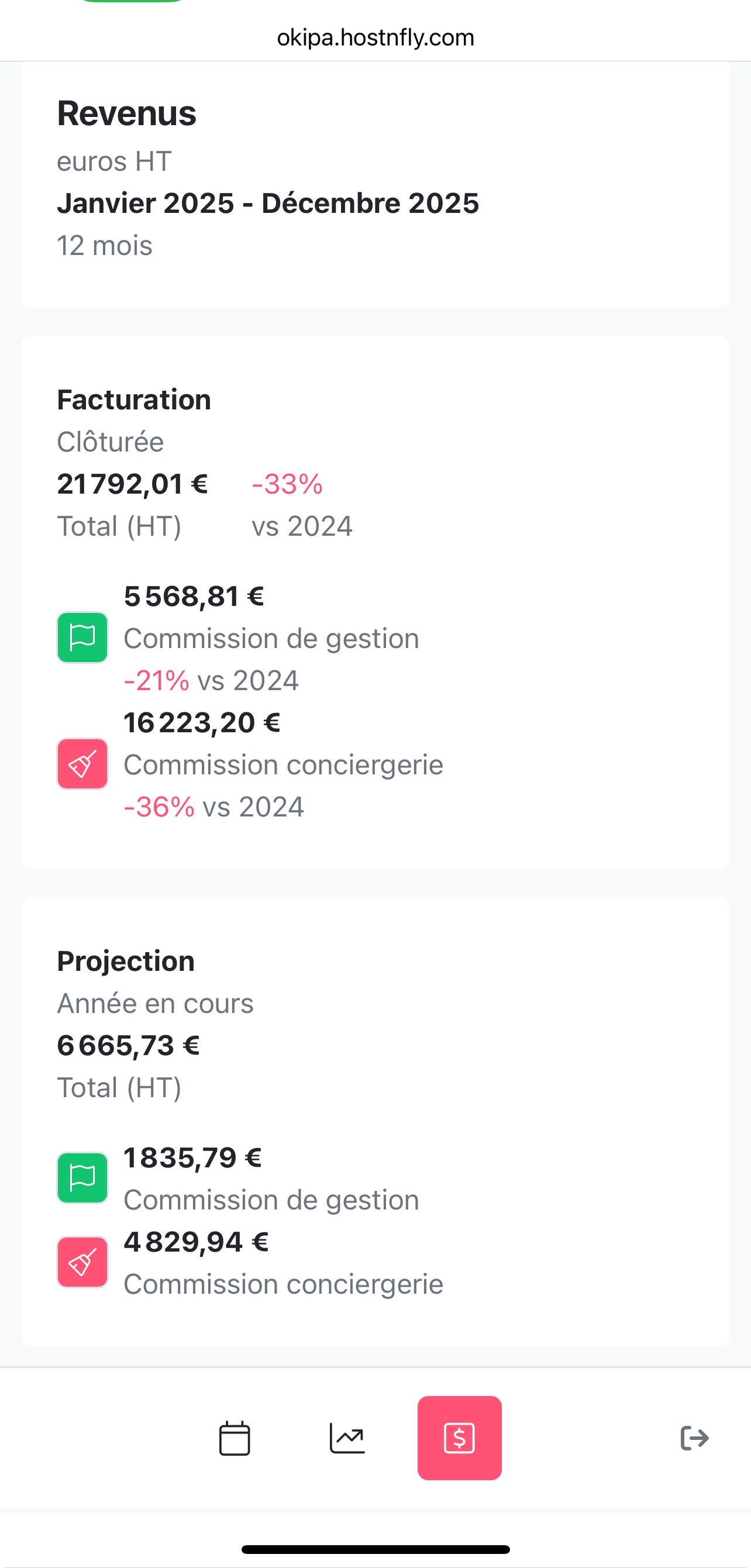The width and height of the screenshot is (751, 1568).
Task: Click the 16 223,20 € amount
Action: pos(202,723)
